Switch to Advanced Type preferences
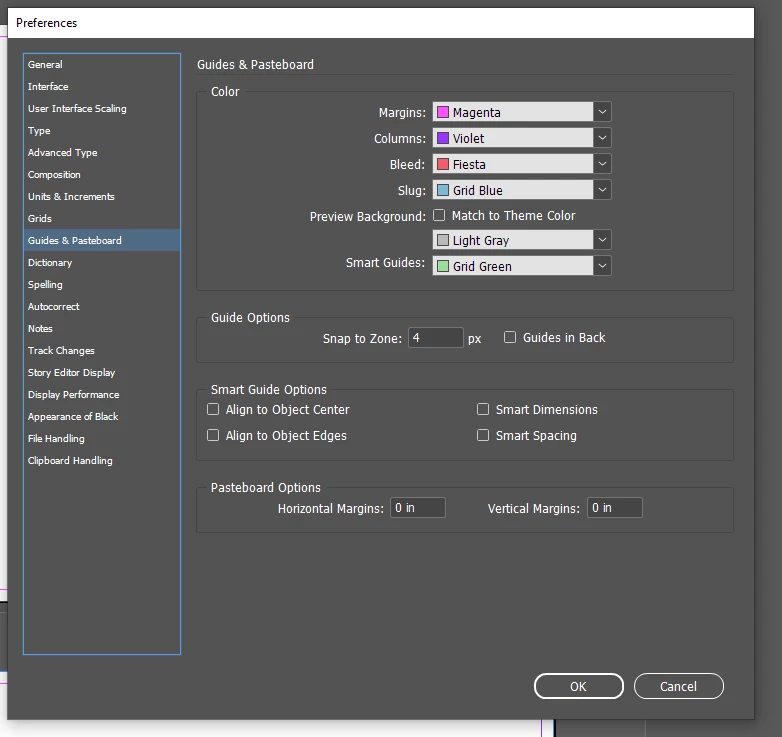The height and width of the screenshot is (737, 782). click(x=102, y=153)
